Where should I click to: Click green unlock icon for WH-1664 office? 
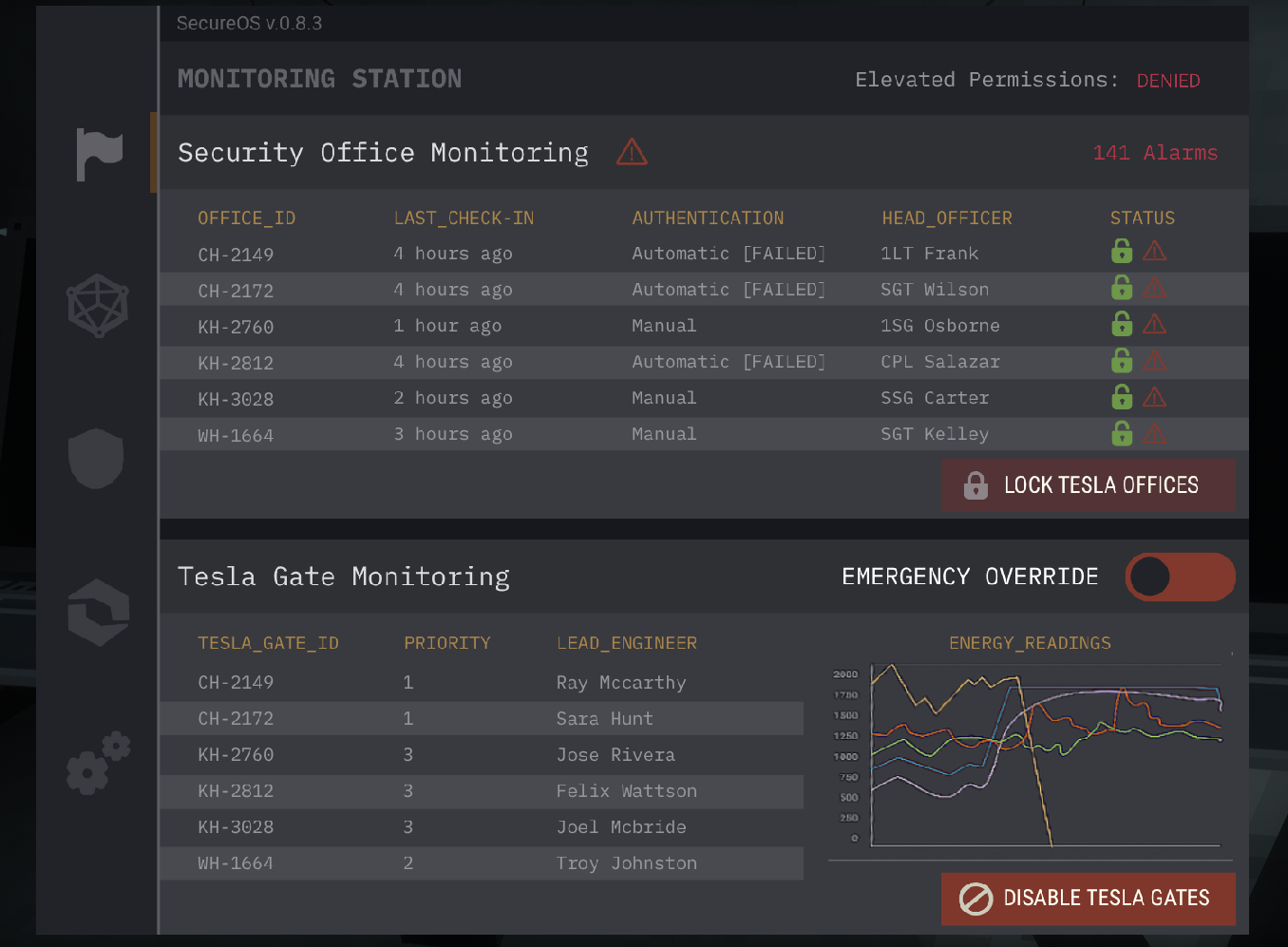(1122, 432)
